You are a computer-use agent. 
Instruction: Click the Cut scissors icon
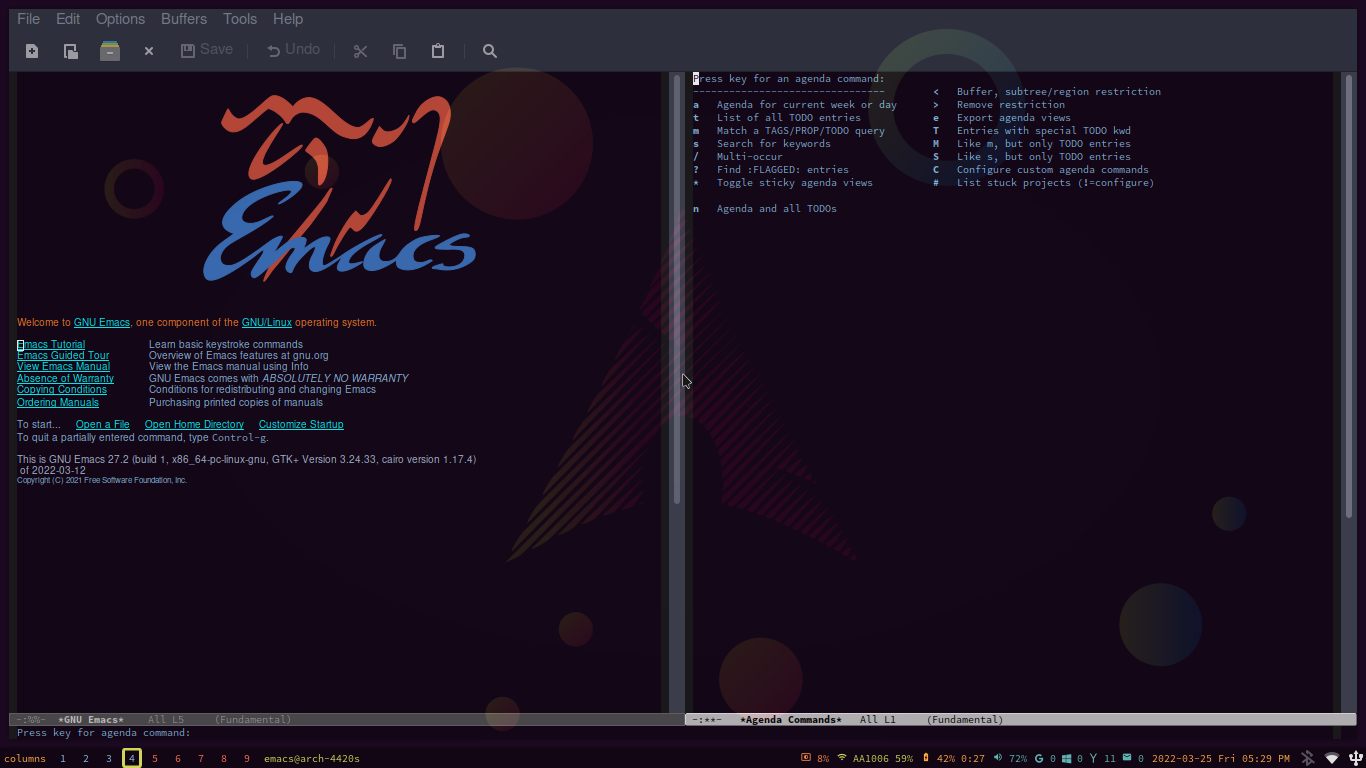[360, 51]
